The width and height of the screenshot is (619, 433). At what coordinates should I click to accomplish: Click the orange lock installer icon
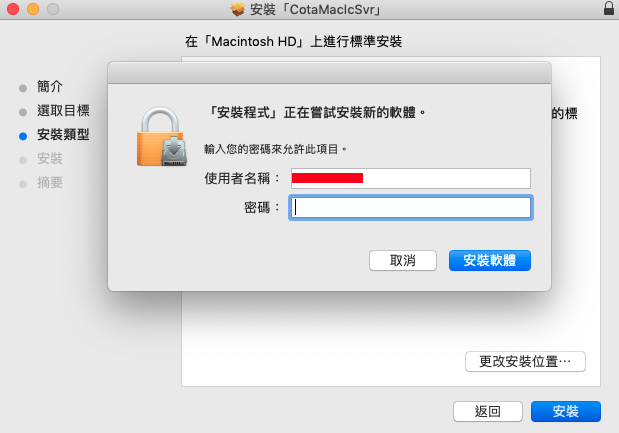(162, 137)
